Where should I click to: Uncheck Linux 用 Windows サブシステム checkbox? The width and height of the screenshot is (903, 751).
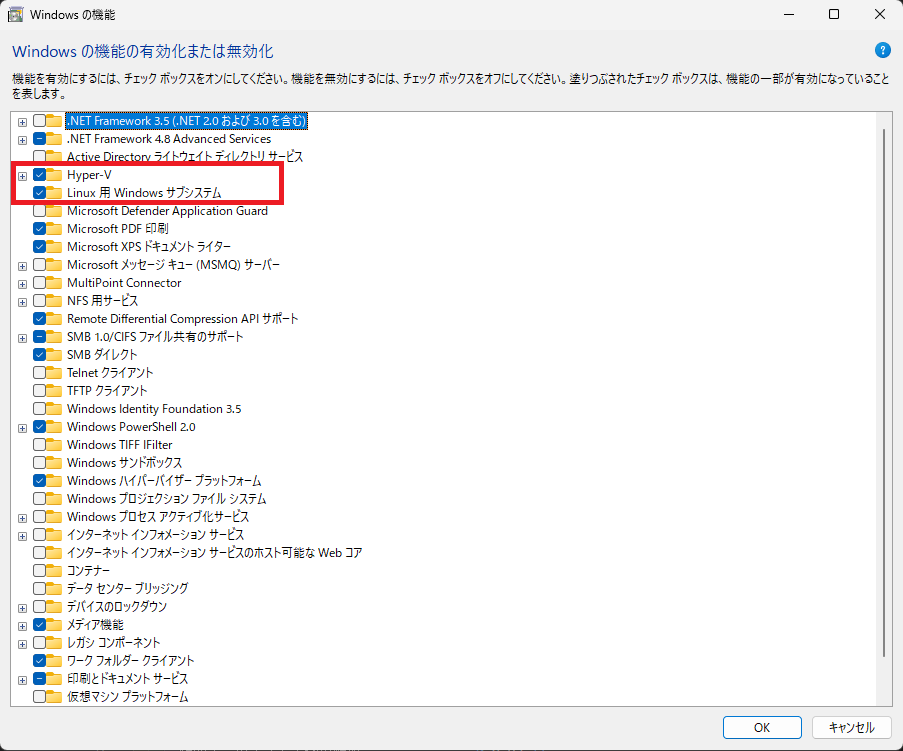click(39, 192)
